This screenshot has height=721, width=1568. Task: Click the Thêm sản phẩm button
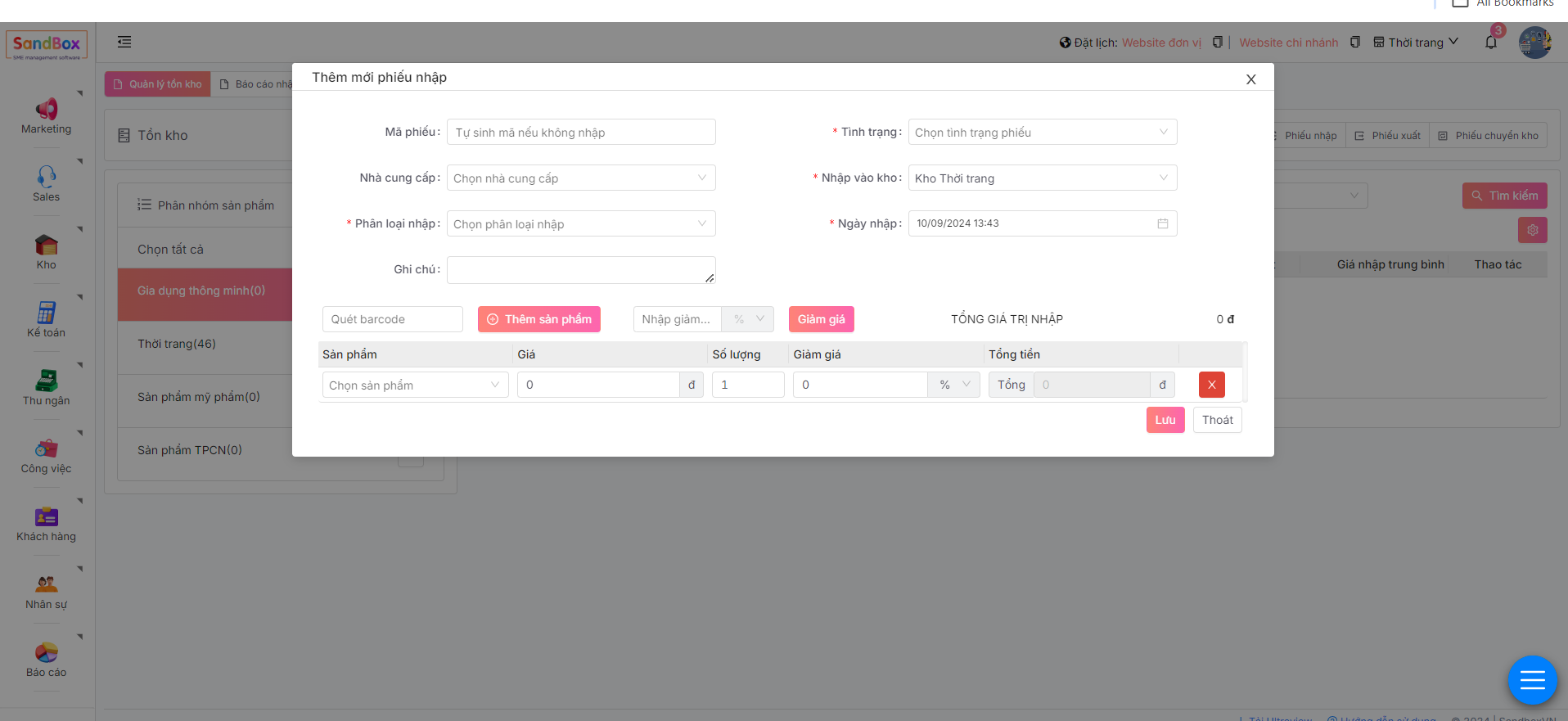click(x=539, y=319)
